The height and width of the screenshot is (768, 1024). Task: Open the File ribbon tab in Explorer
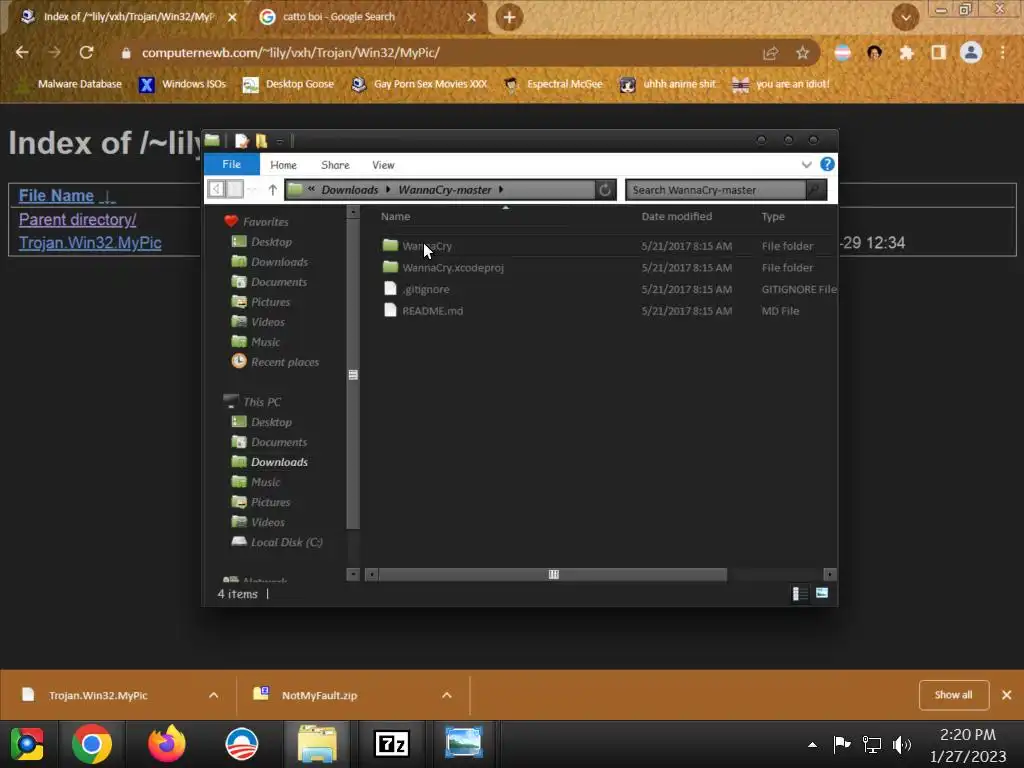click(x=231, y=165)
